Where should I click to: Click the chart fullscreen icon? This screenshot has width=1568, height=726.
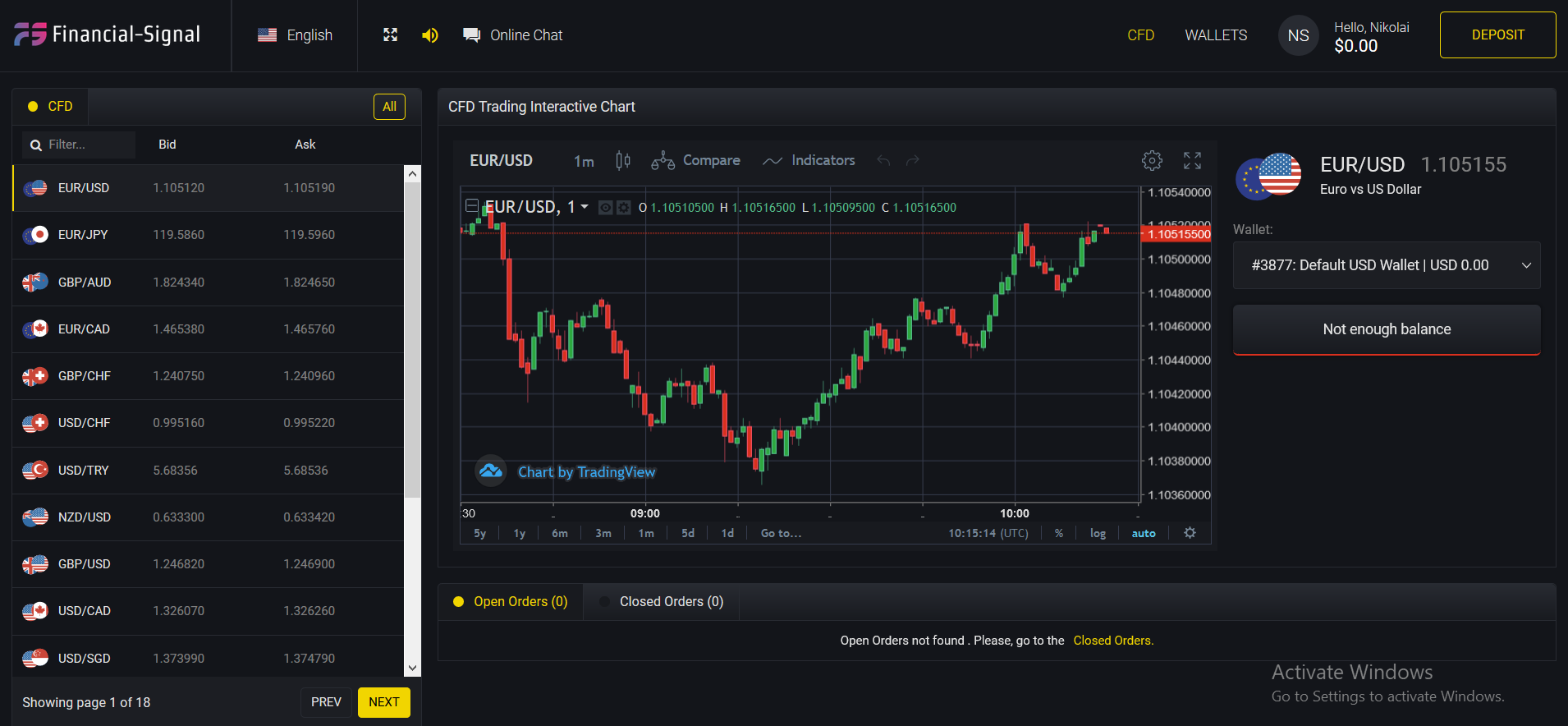click(x=1192, y=161)
